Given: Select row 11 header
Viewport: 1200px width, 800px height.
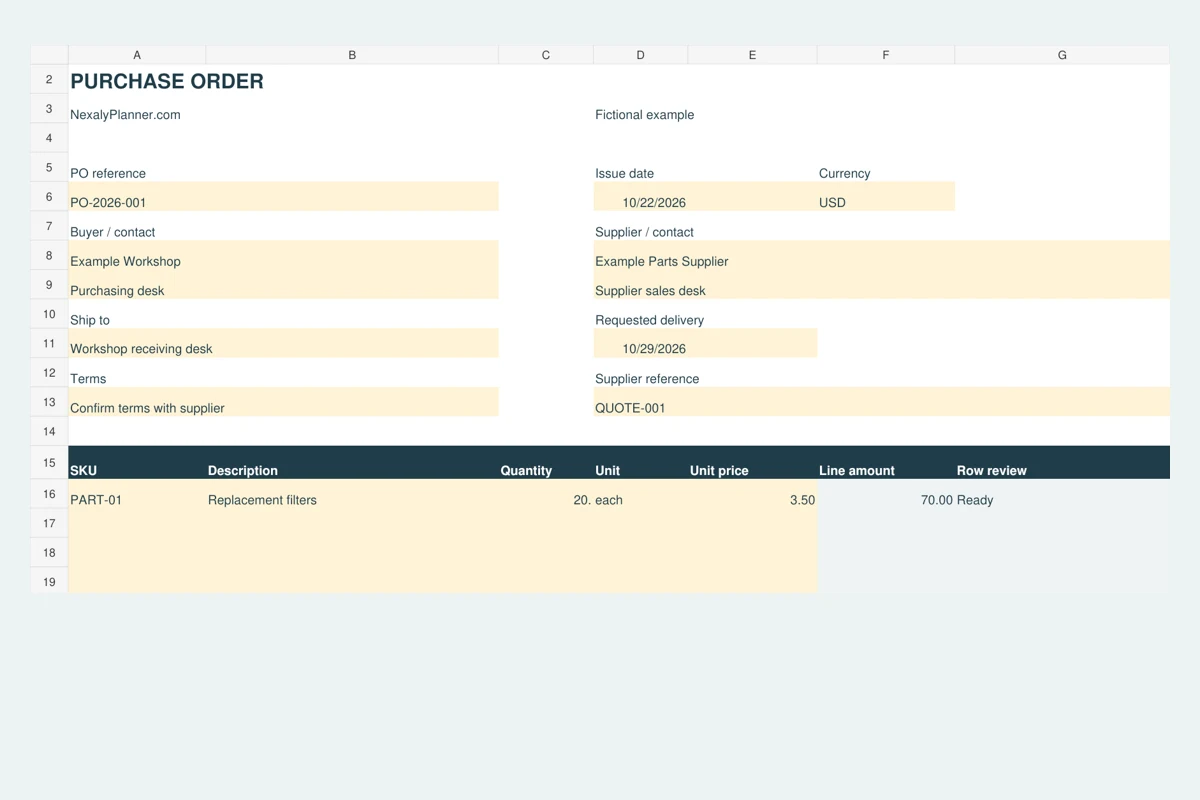Looking at the screenshot, I should [49, 343].
